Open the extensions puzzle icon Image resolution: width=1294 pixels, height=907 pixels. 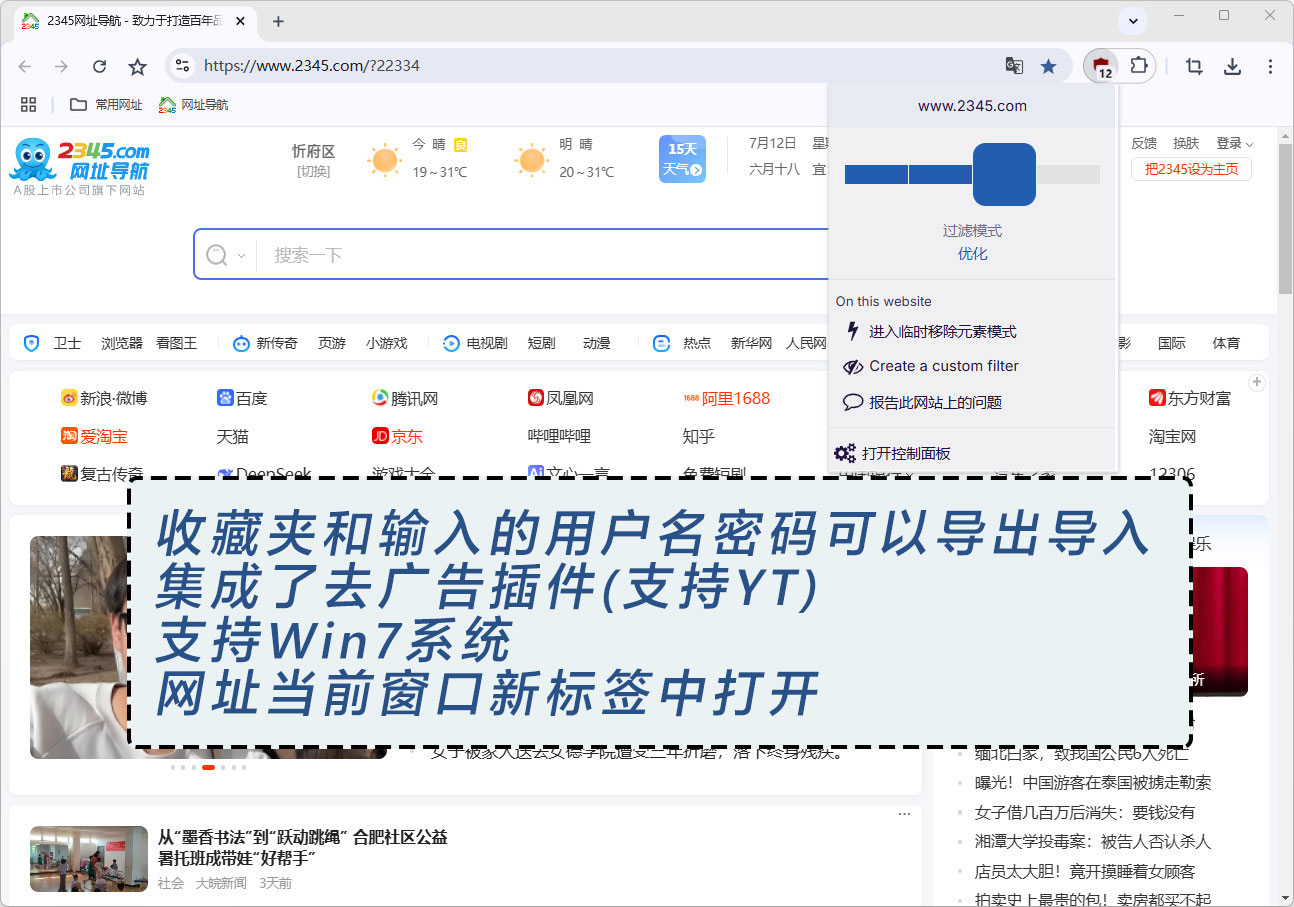click(1138, 66)
